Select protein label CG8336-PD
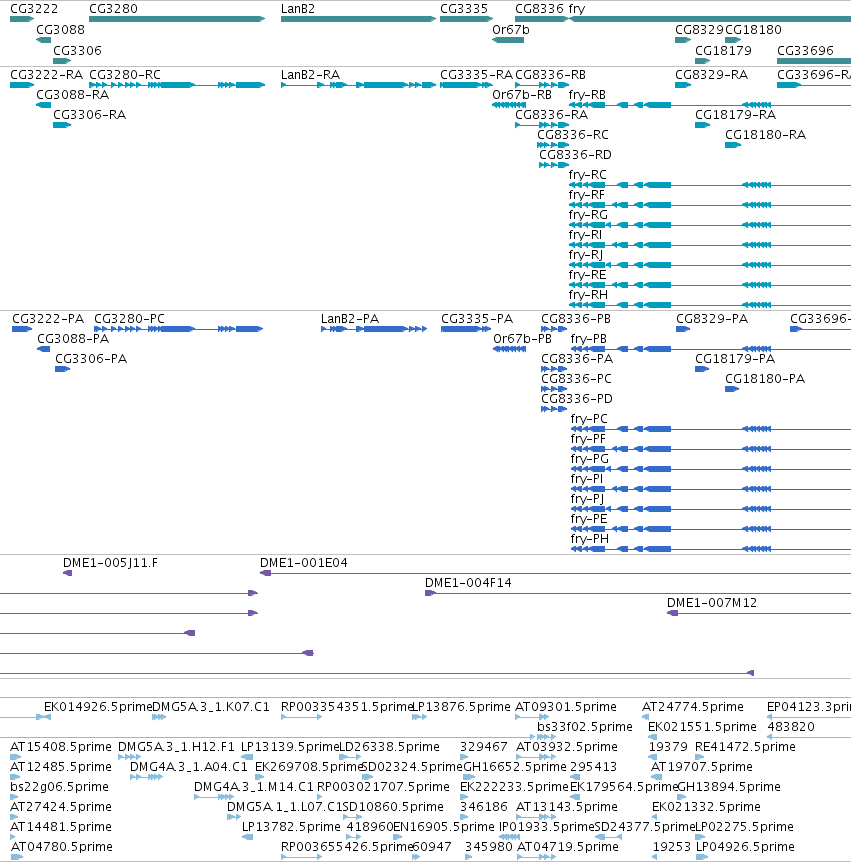Image resolution: width=851 pixels, height=862 pixels. (577, 399)
